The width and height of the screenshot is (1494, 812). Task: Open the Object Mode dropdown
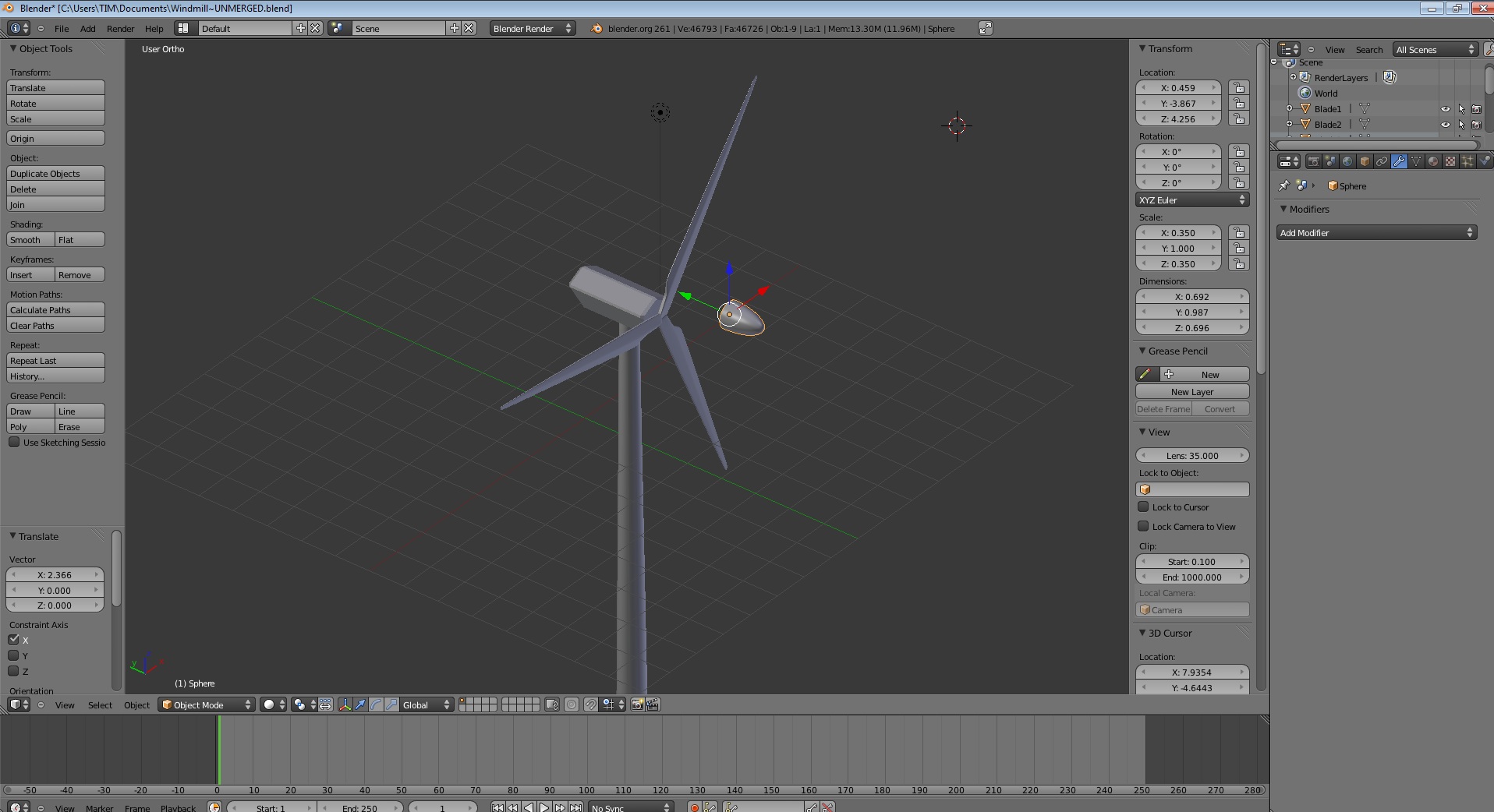coord(207,704)
